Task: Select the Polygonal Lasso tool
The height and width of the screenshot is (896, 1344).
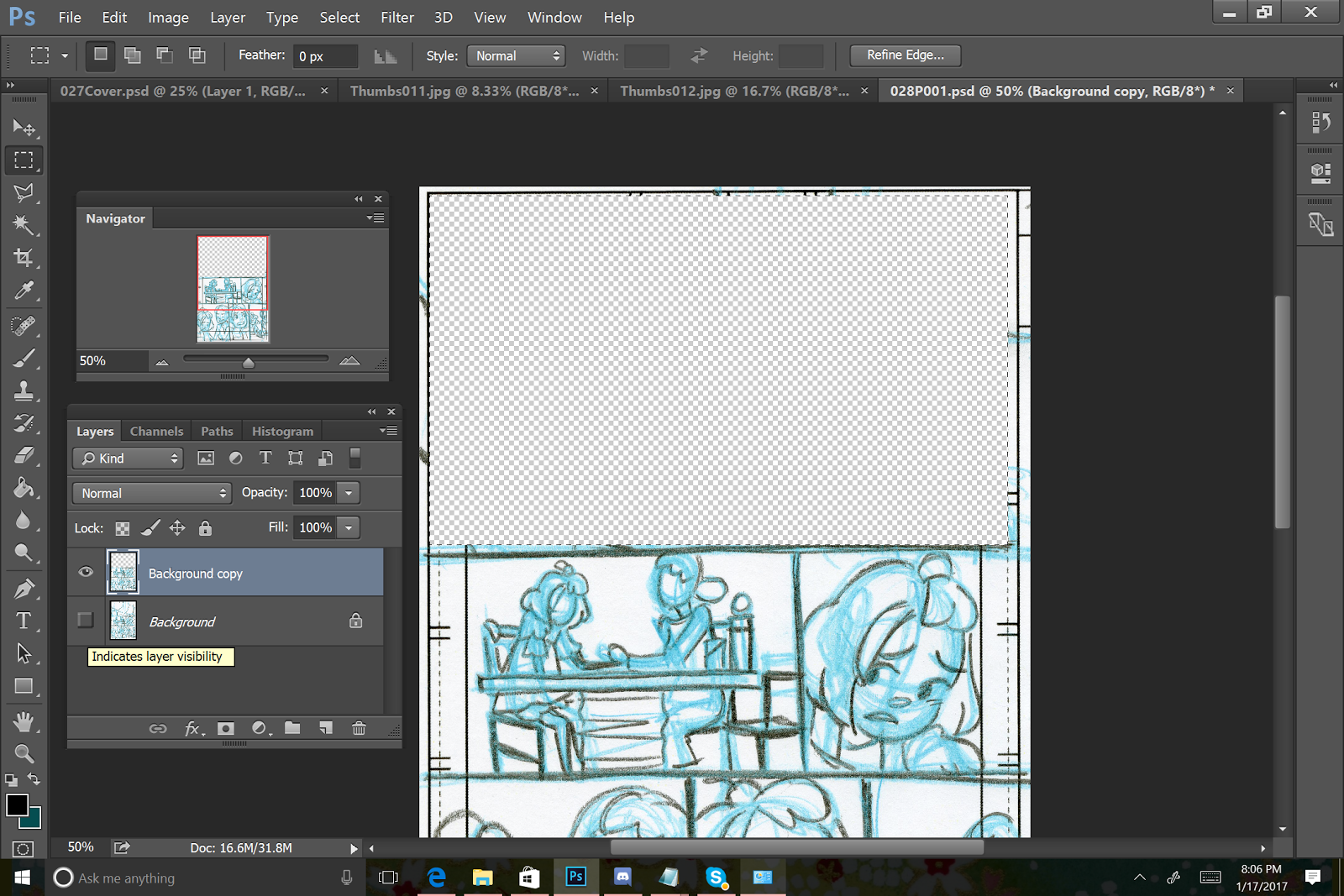Action: (24, 192)
